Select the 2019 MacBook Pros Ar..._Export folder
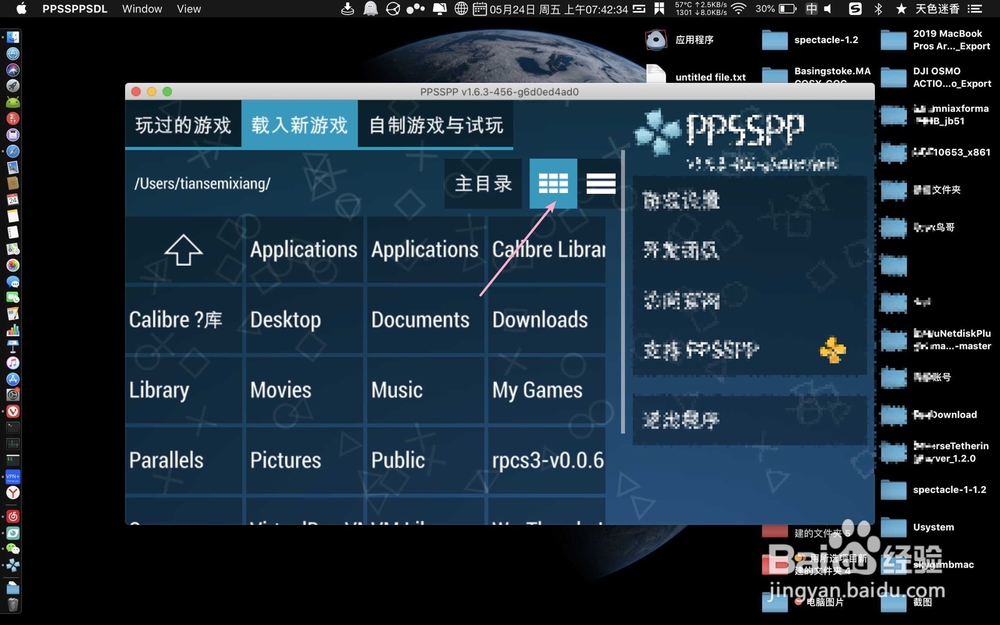 pos(936,40)
